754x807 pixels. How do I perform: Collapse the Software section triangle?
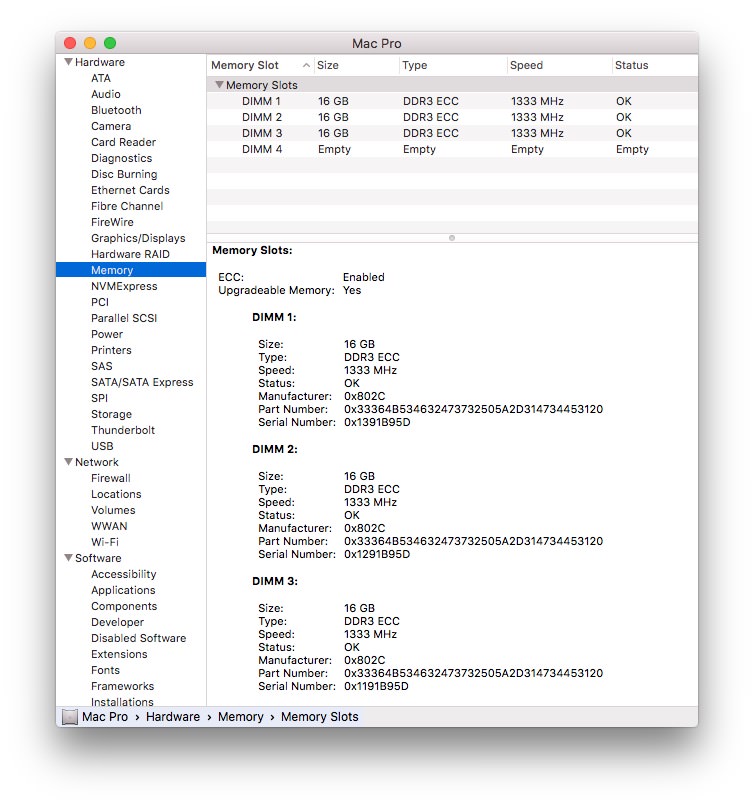click(68, 557)
